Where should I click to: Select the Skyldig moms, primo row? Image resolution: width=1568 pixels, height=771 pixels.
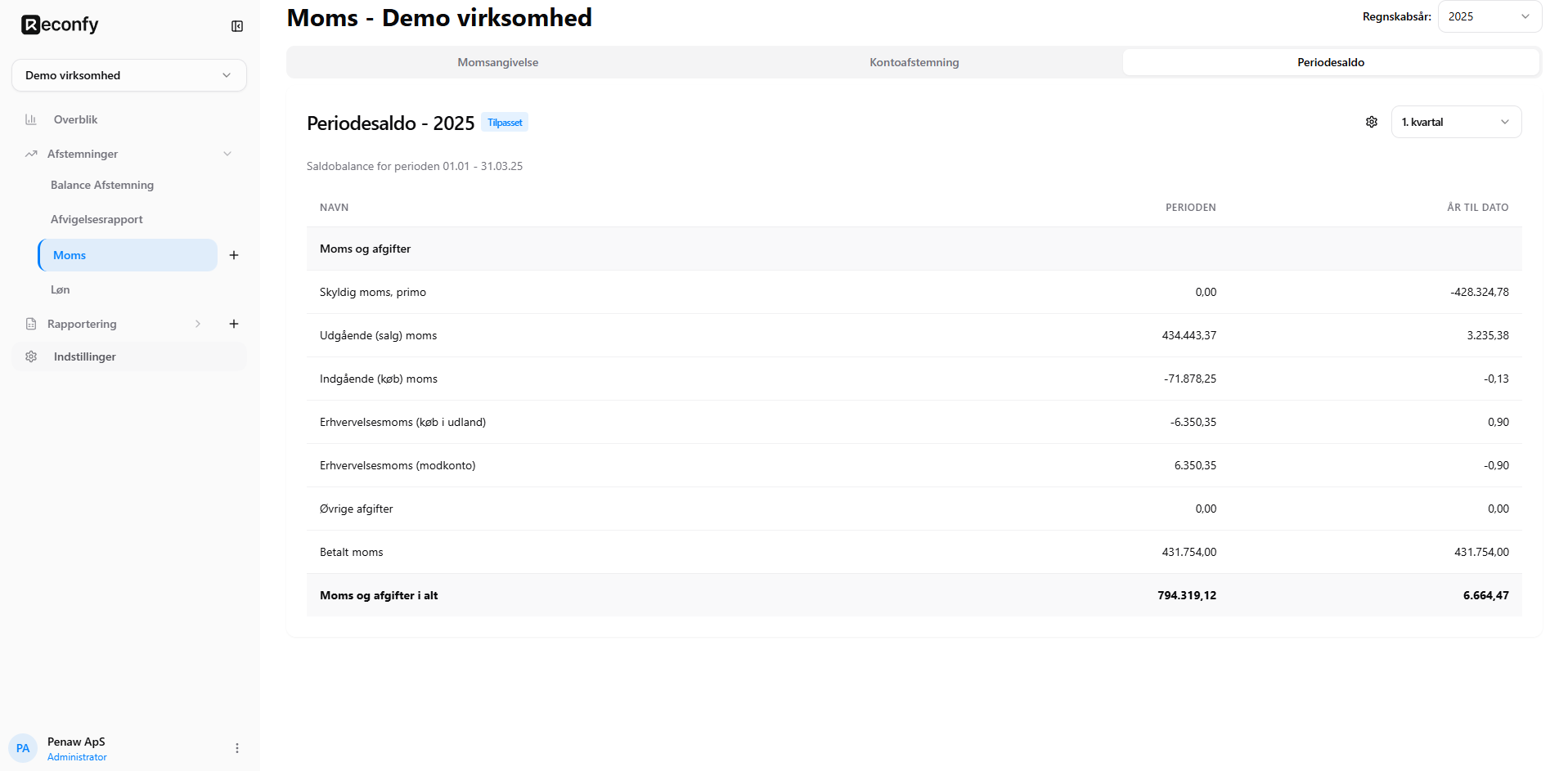tap(914, 292)
